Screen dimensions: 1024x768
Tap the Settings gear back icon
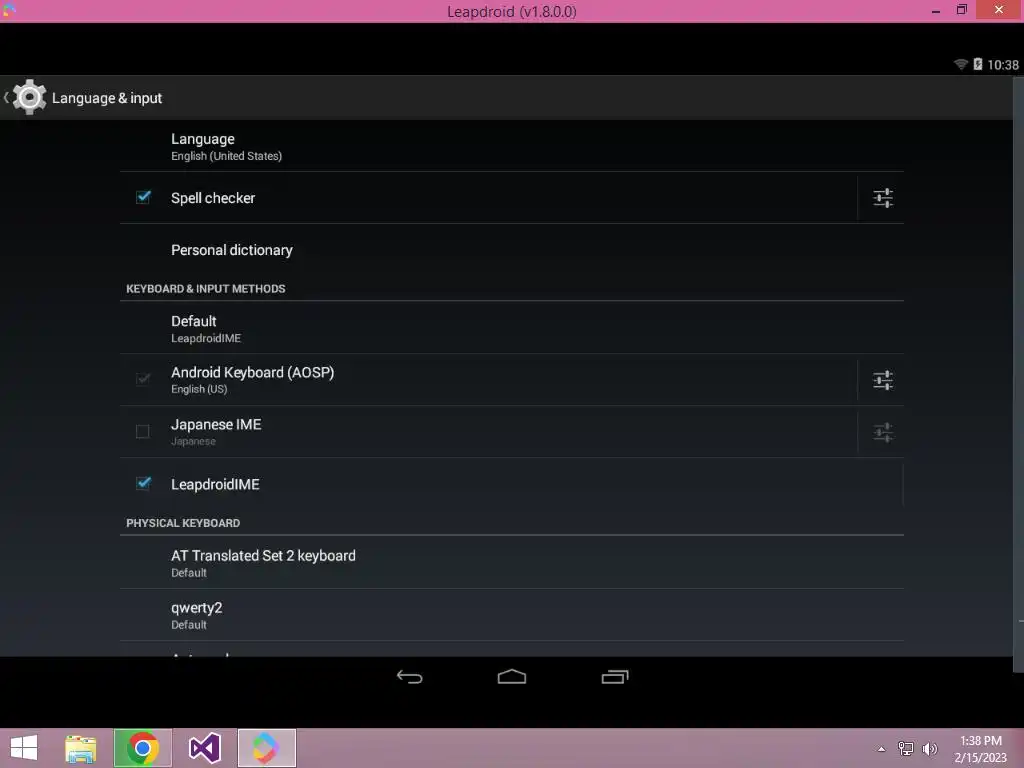coord(26,97)
